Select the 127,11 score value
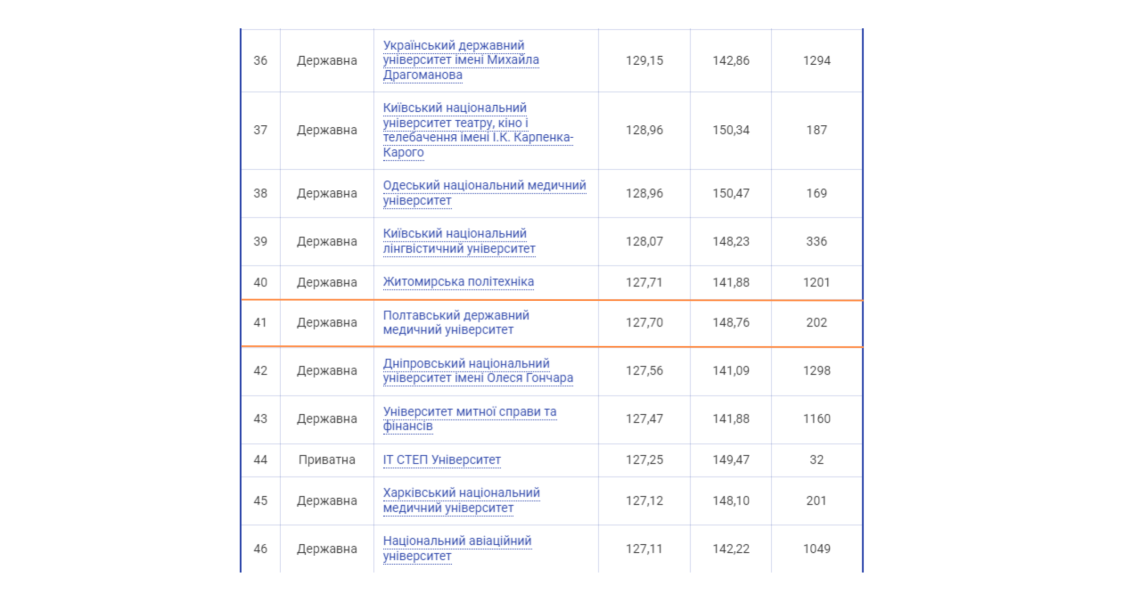This screenshot has width=1140, height=600. [x=644, y=549]
